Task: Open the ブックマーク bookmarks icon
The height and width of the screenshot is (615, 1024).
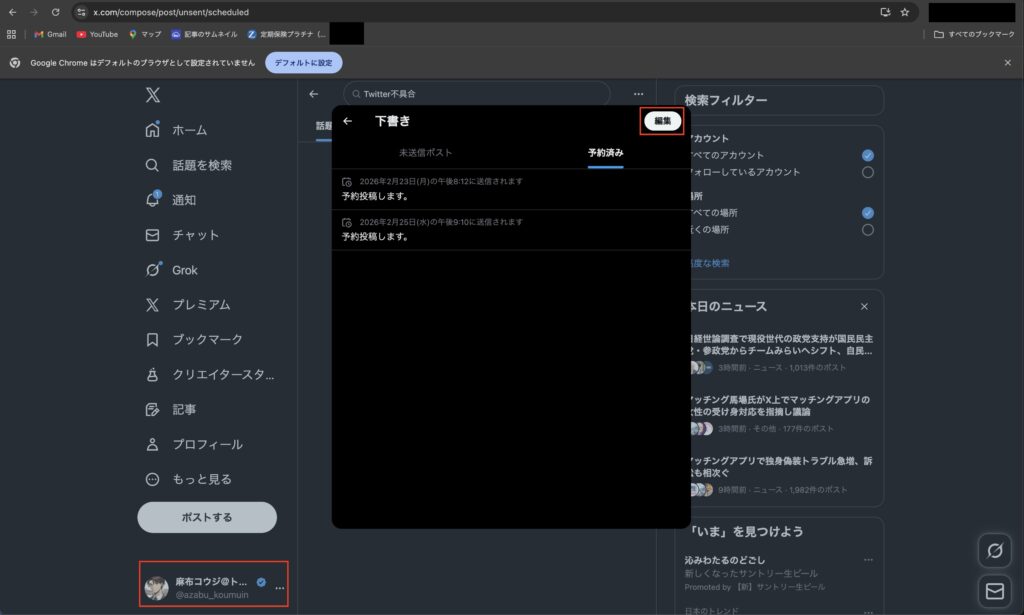Action: (151, 340)
